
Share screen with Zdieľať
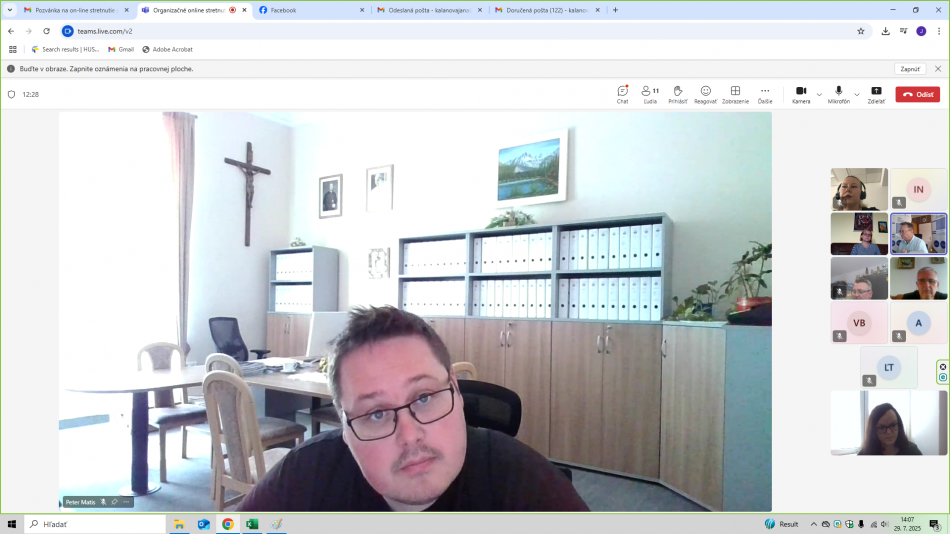click(x=876, y=95)
